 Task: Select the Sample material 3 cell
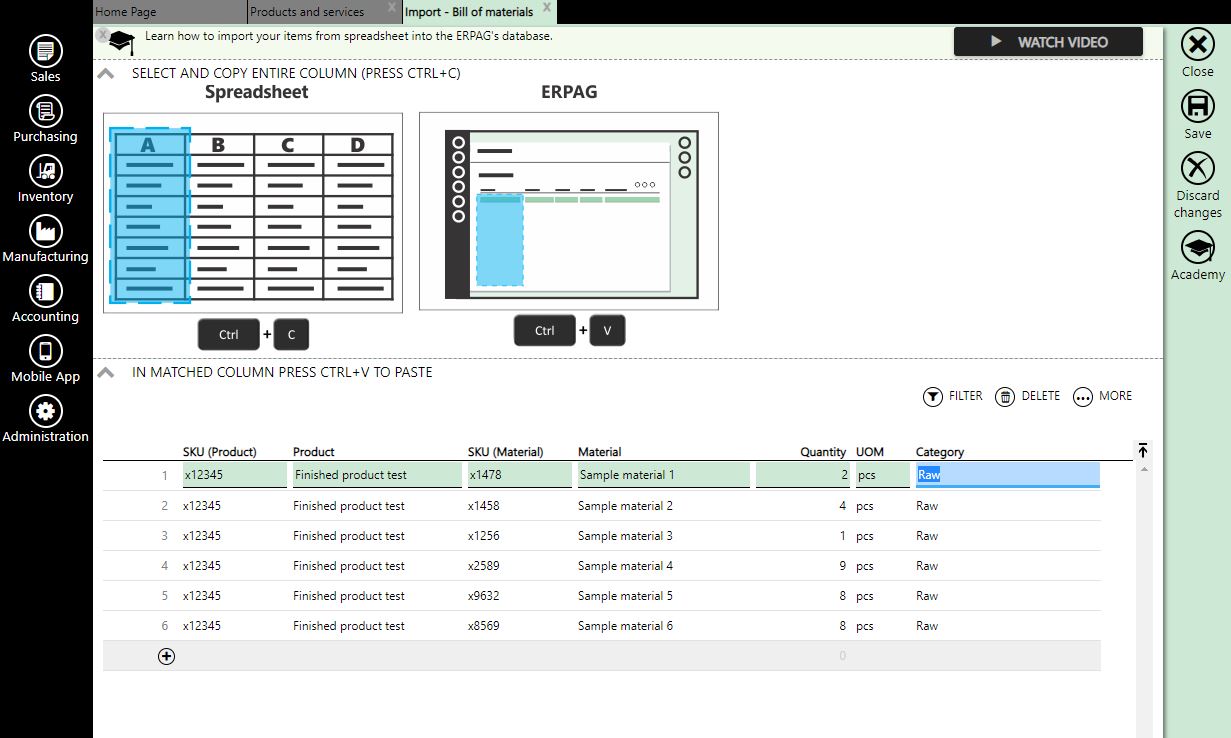626,536
